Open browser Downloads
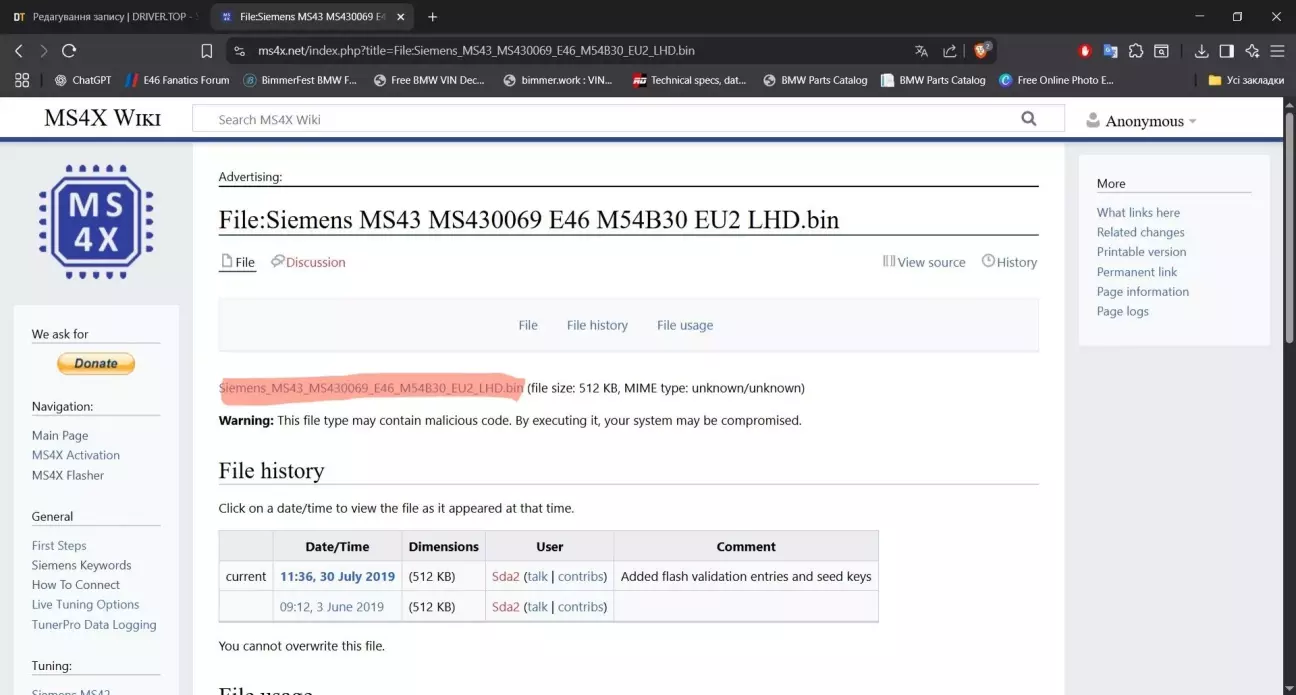The height and width of the screenshot is (695, 1296). click(x=1201, y=51)
